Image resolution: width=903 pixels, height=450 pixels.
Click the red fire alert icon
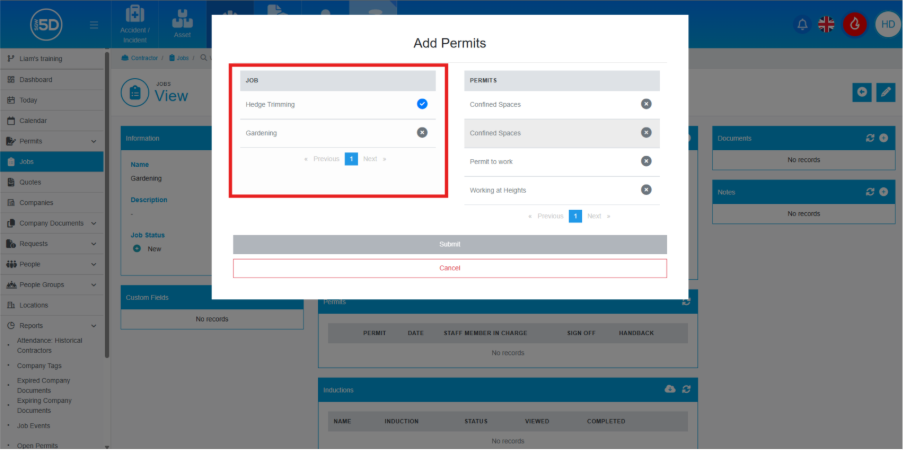(854, 24)
